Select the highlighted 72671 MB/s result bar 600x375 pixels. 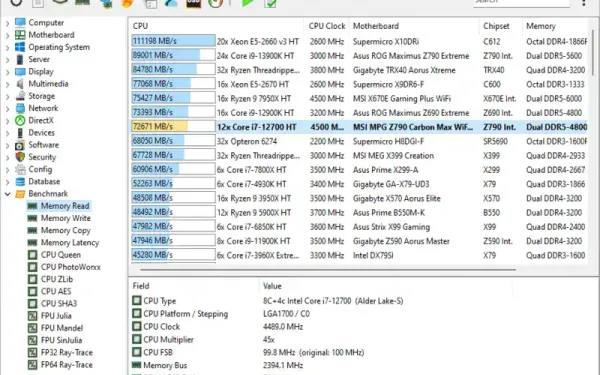[x=173, y=127]
